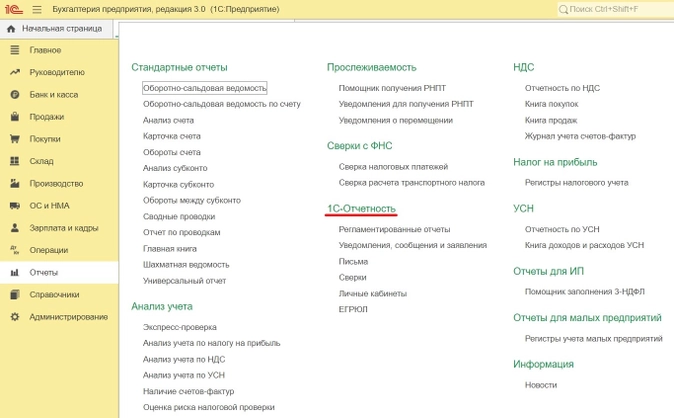This screenshot has height=418, width=674.
Task: Open Оборотно-сальдовая ведомость report
Action: pyautogui.click(x=205, y=88)
